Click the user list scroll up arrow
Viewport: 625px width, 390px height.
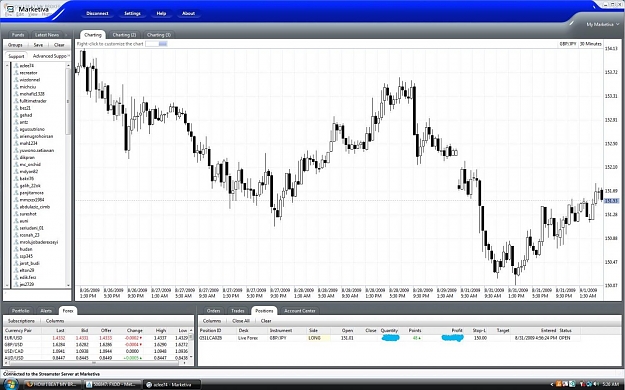(x=68, y=65)
